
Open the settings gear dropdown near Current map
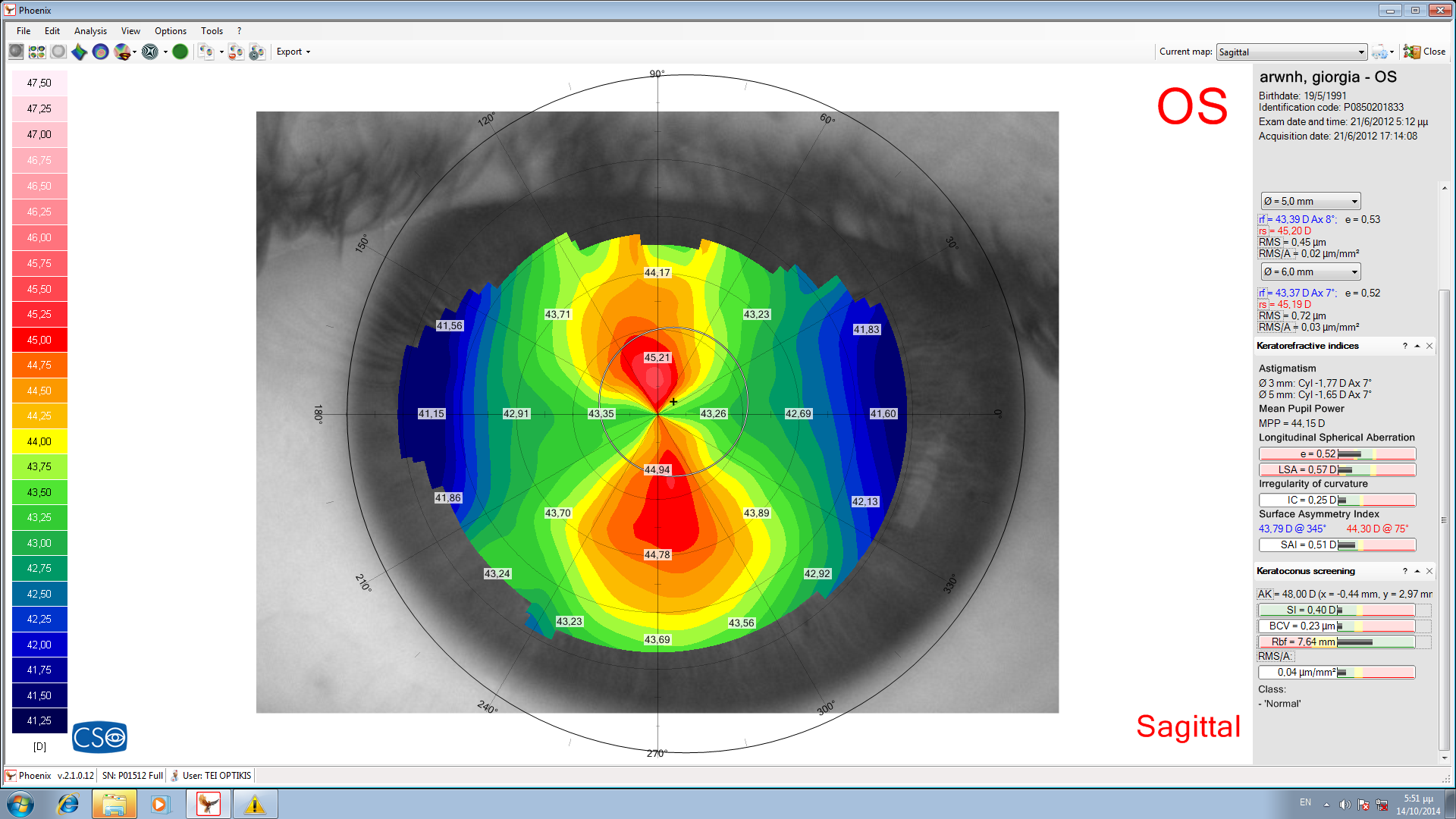1382,52
